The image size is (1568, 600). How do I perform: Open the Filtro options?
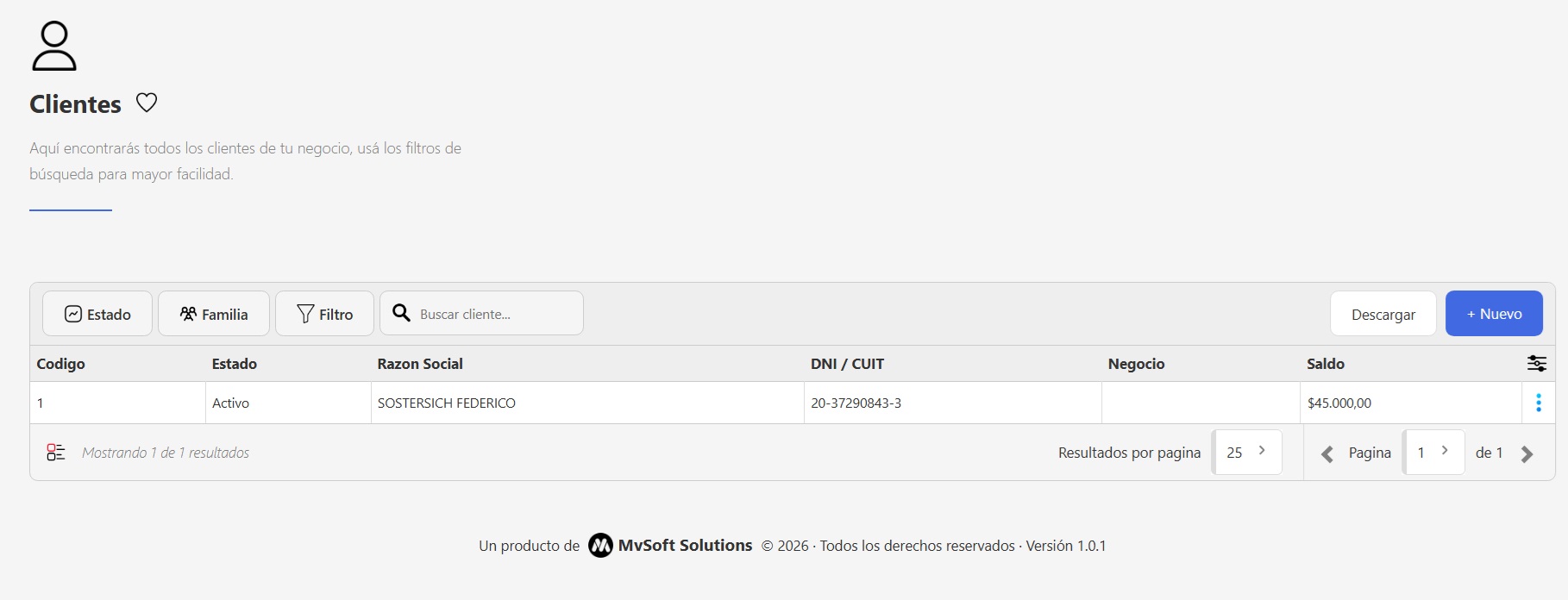coord(324,314)
